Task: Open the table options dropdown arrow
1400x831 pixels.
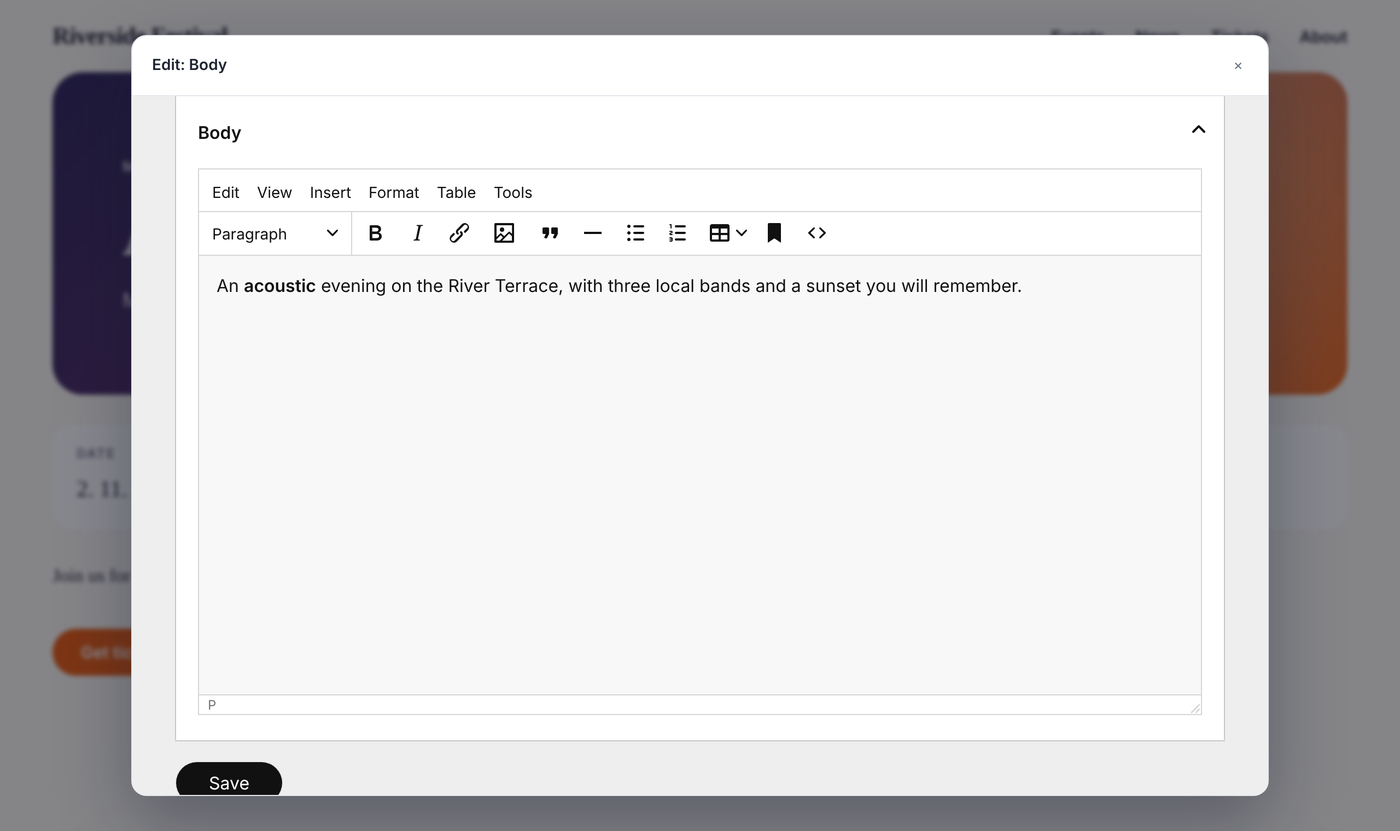Action: click(742, 233)
